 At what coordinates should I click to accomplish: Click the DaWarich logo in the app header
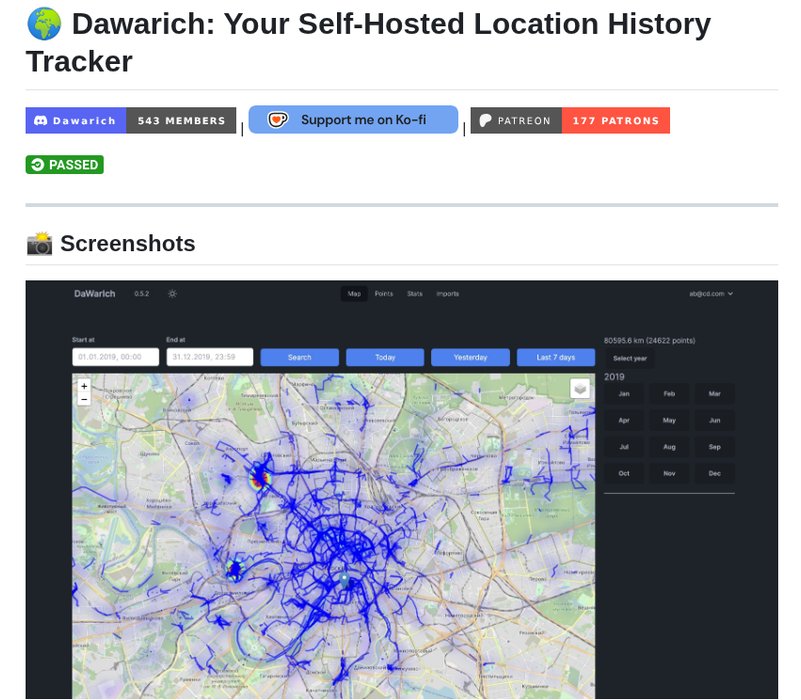pyautogui.click(x=95, y=294)
